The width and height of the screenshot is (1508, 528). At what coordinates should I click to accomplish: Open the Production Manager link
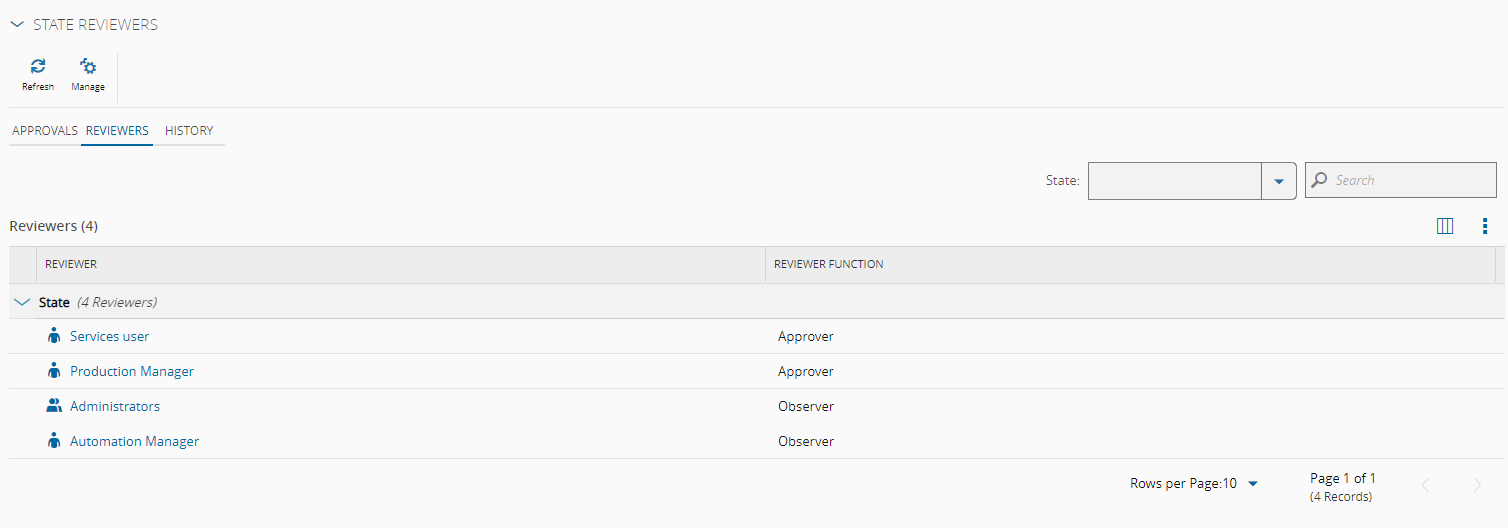point(132,371)
